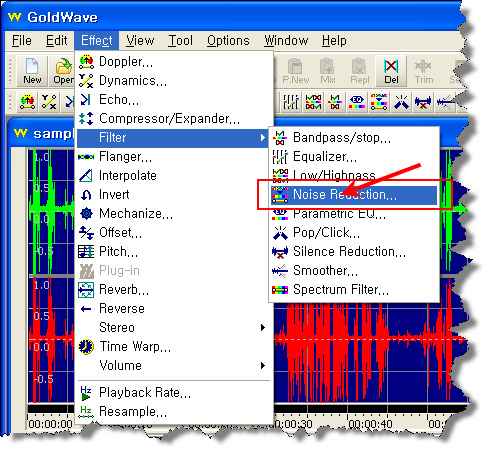485x449 pixels.
Task: Open the File menu
Action: 22,41
